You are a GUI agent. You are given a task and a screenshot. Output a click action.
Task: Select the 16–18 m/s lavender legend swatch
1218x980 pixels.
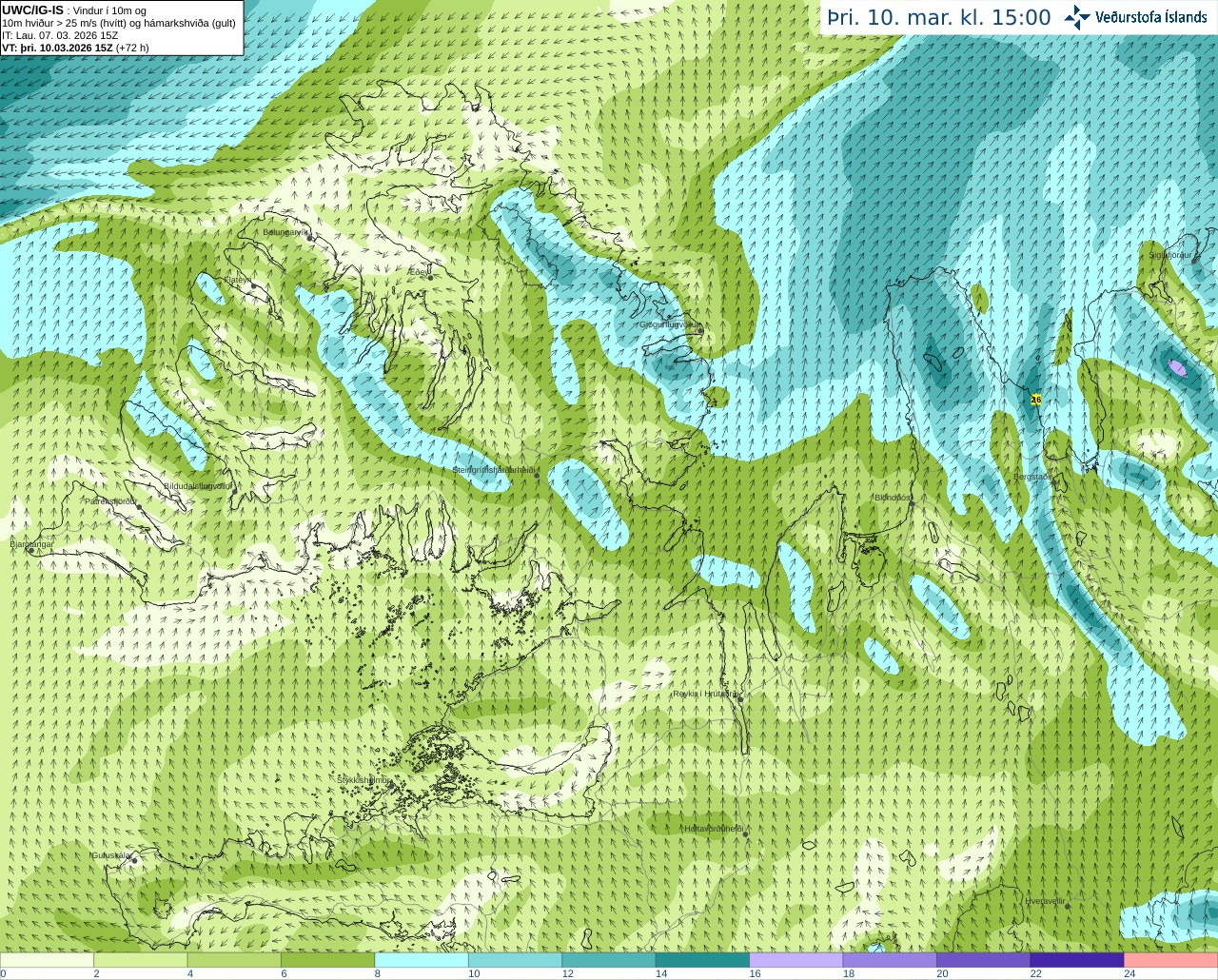[796, 960]
